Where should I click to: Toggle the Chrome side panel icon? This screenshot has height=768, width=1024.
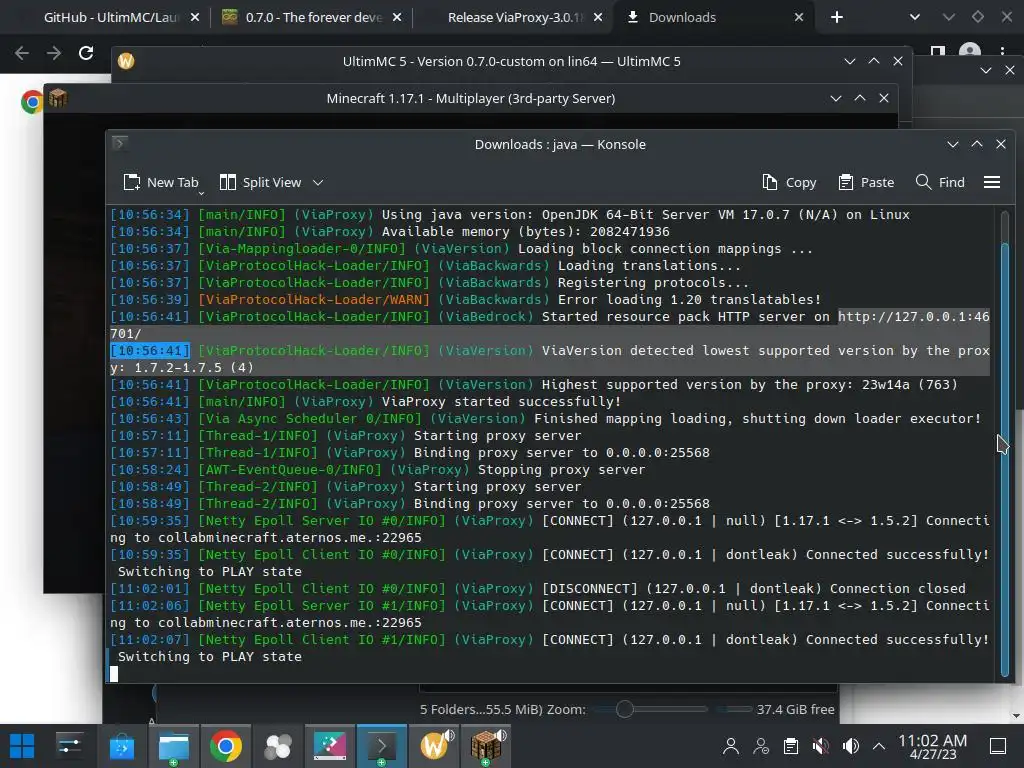pyautogui.click(x=938, y=51)
